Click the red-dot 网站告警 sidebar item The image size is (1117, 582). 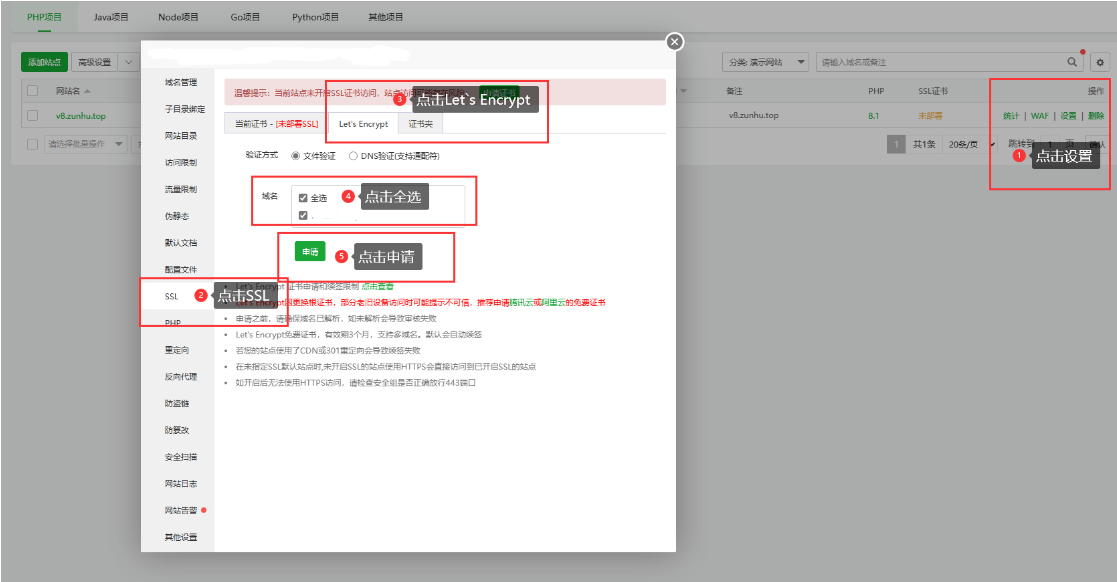click(x=181, y=510)
